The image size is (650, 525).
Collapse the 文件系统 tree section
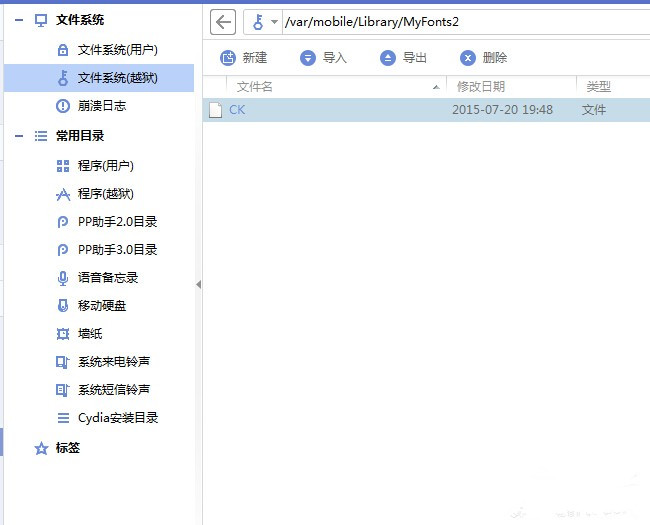(x=19, y=20)
